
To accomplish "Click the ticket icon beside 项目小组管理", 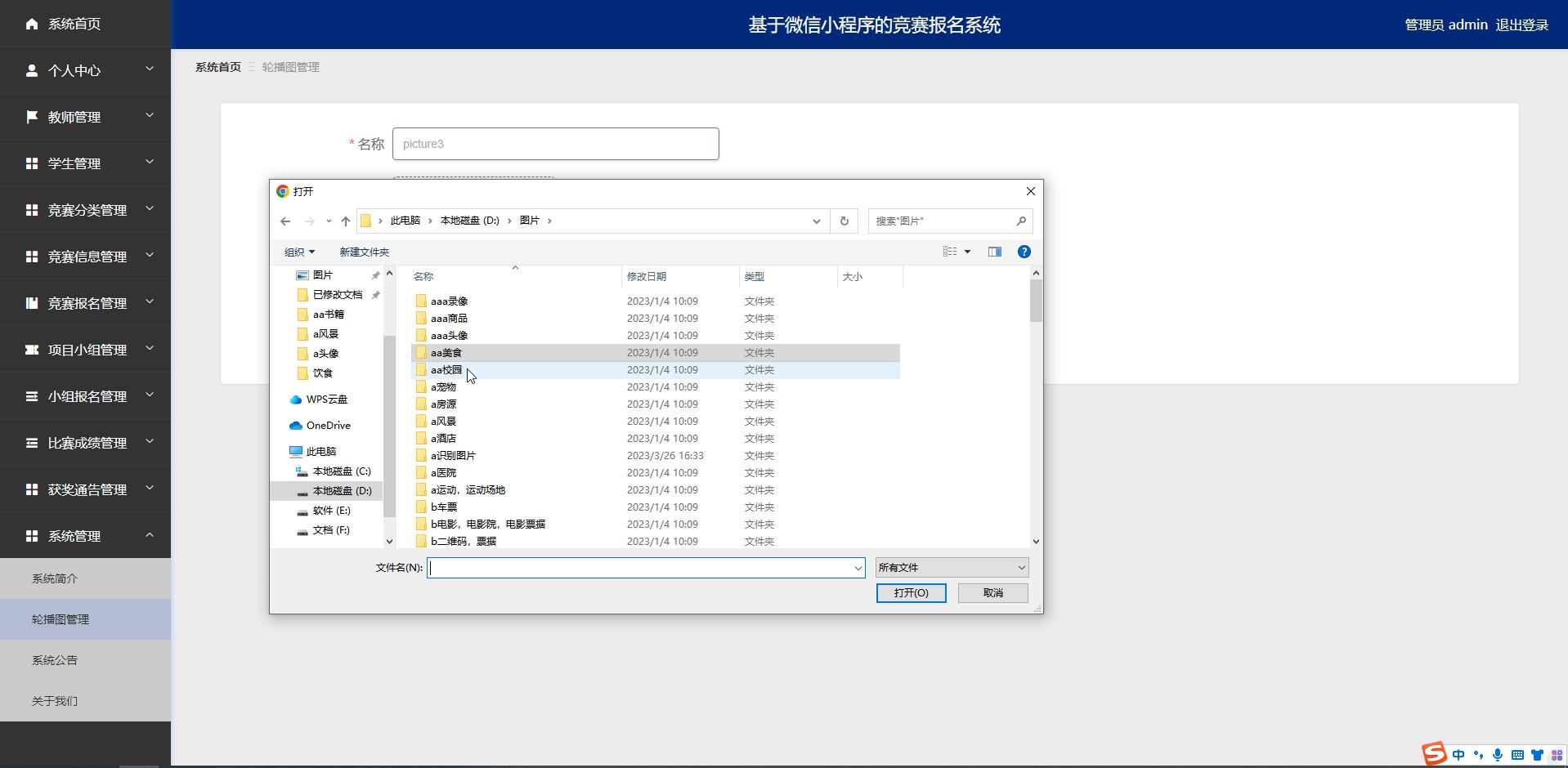I will (x=32, y=350).
